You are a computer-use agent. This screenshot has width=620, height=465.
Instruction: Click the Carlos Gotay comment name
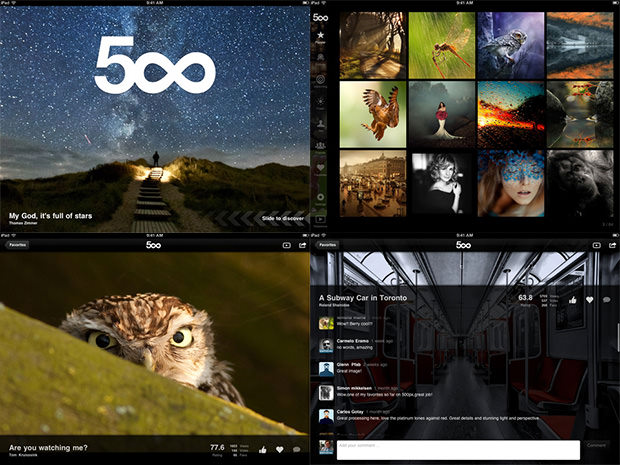(350, 412)
